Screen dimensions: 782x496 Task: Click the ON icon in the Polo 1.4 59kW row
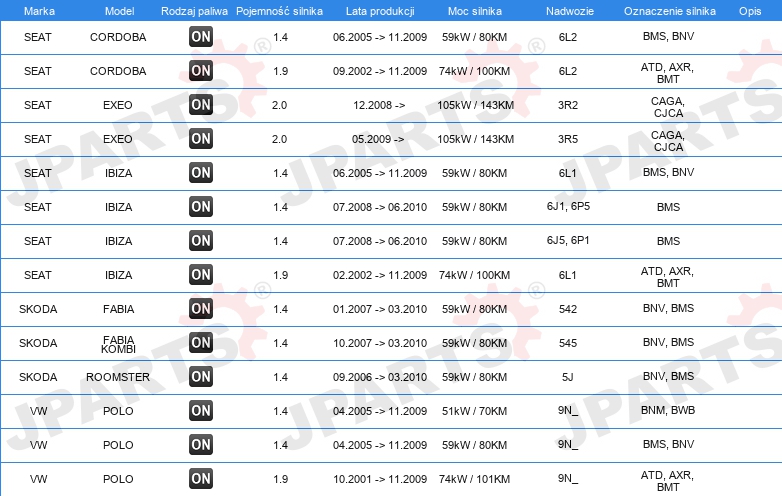pyautogui.click(x=201, y=444)
